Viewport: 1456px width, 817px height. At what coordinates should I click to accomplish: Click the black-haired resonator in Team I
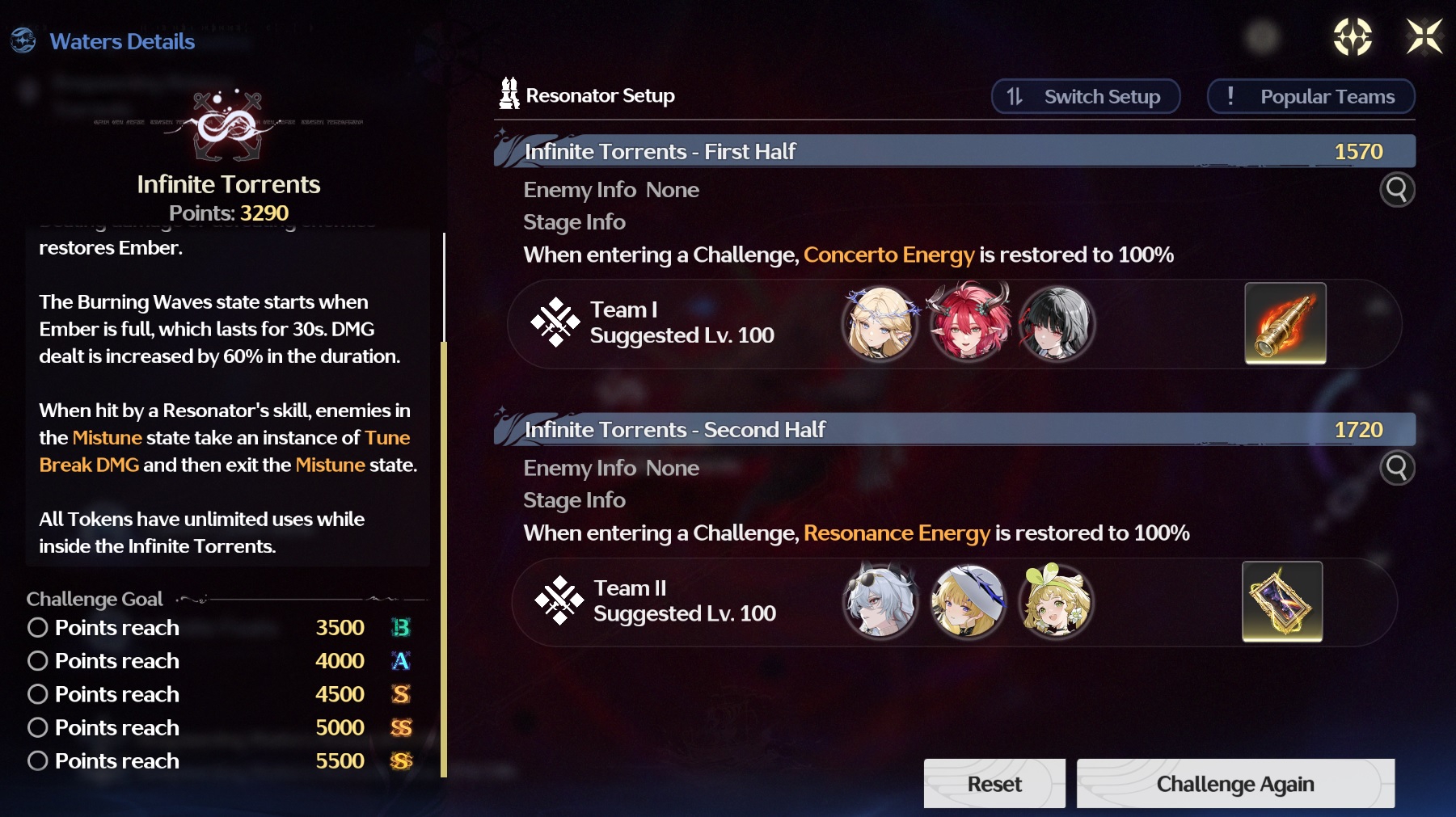(1057, 323)
